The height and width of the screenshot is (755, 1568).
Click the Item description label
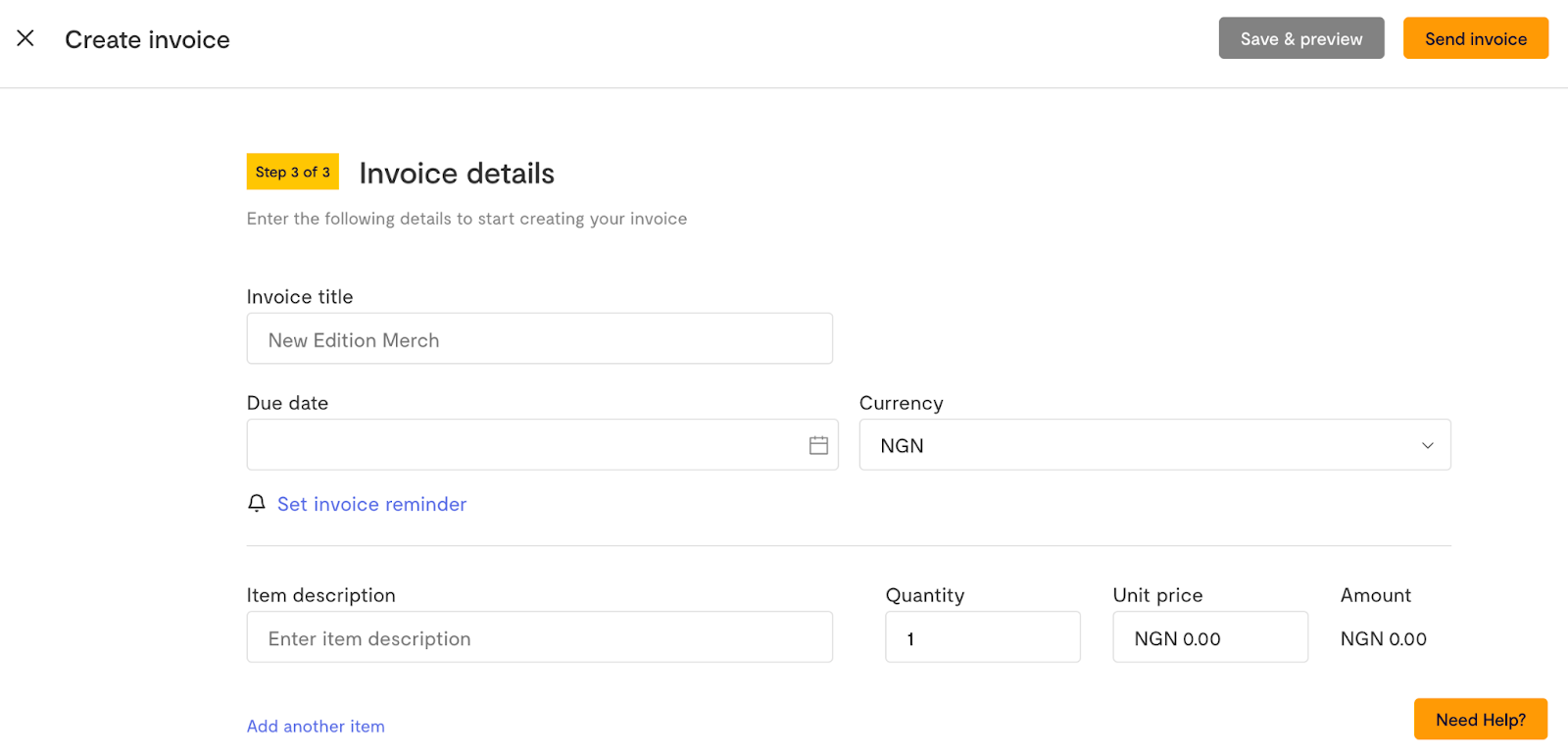click(320, 595)
